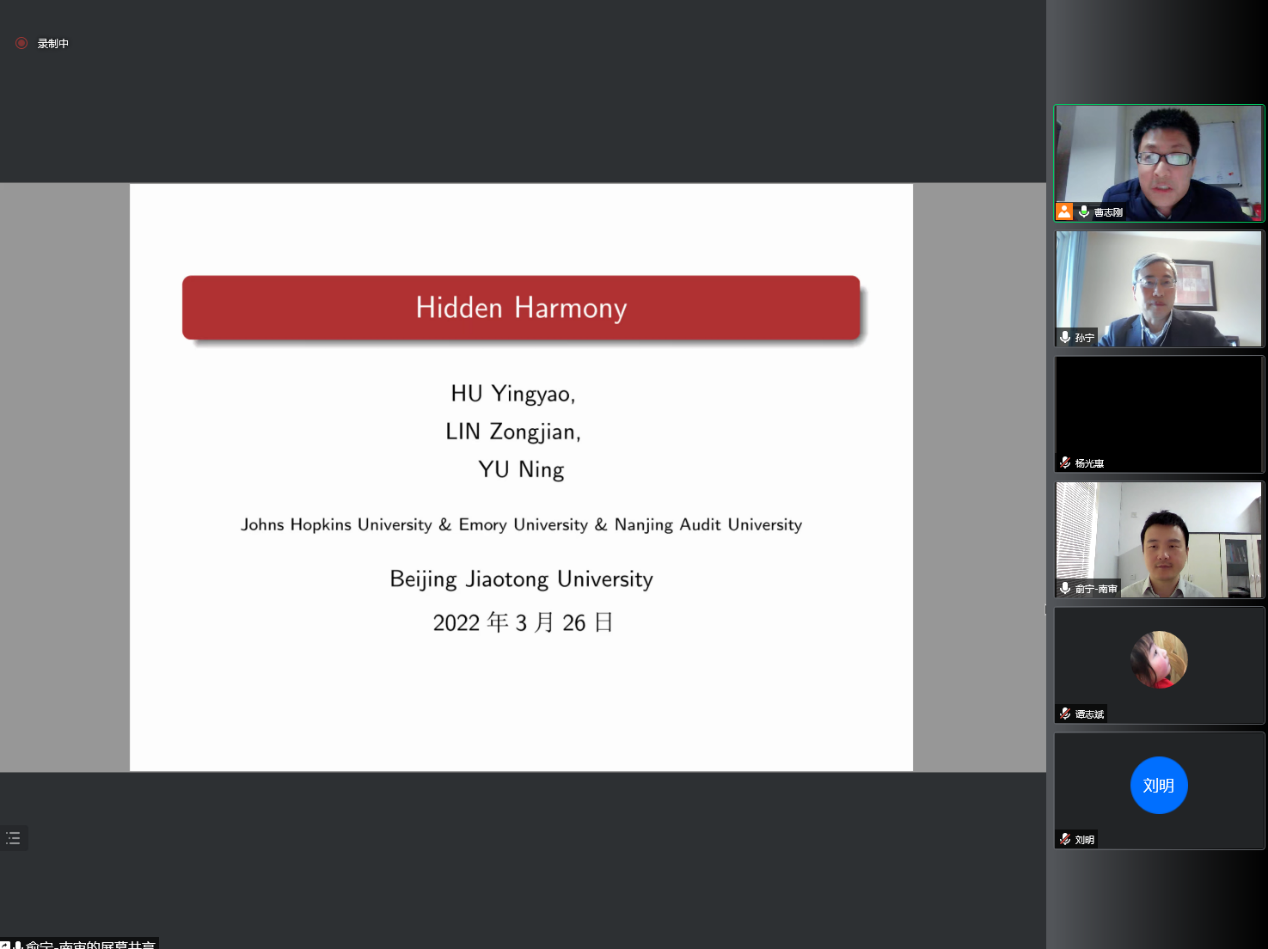1268x949 pixels.
Task: Click the 刘明 name label under the avatar
Action: [x=1085, y=840]
